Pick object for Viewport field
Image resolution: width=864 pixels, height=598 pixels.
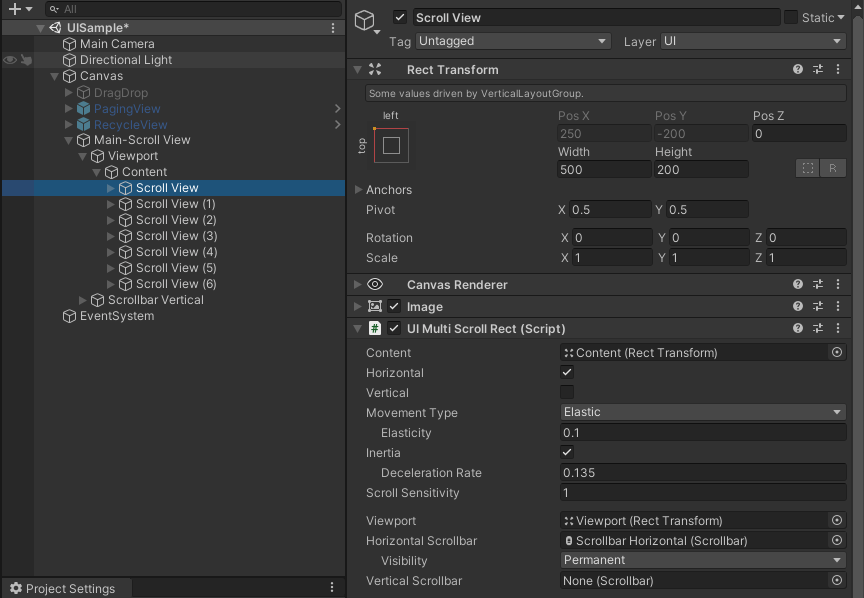836,520
